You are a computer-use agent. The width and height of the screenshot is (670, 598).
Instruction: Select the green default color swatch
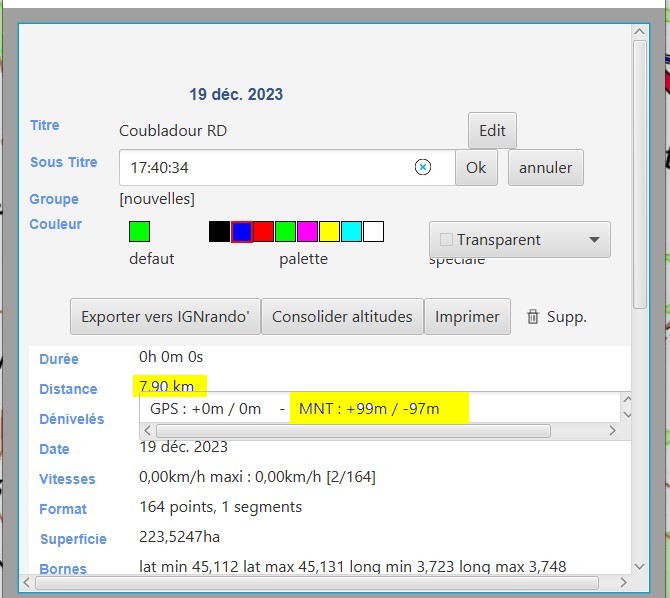(140, 232)
